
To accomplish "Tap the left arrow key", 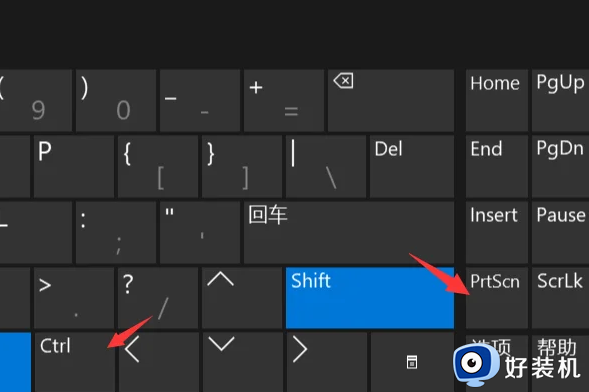I will pyautogui.click(x=159, y=362).
